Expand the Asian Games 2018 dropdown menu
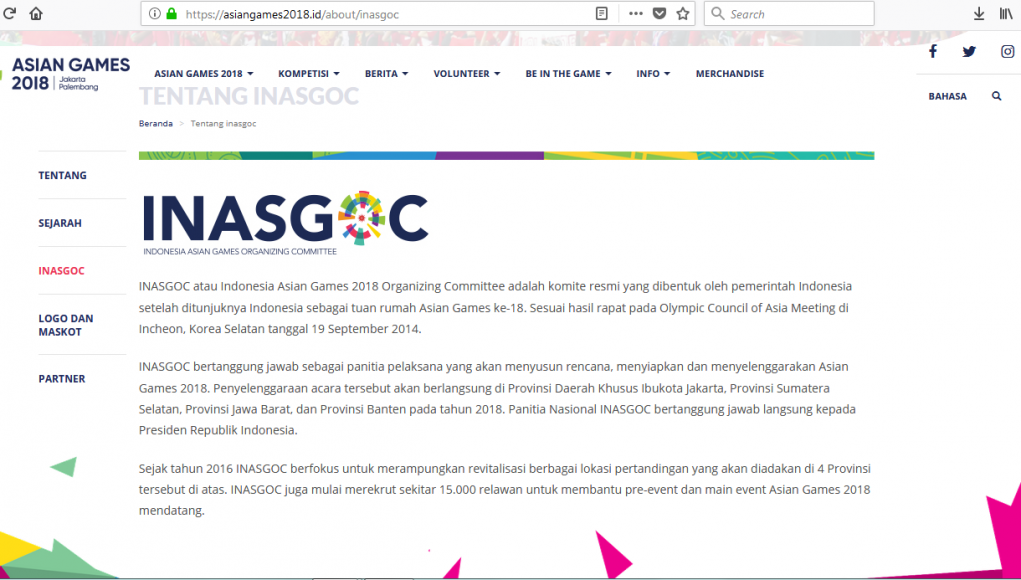Image resolution: width=1021 pixels, height=580 pixels. tap(203, 74)
